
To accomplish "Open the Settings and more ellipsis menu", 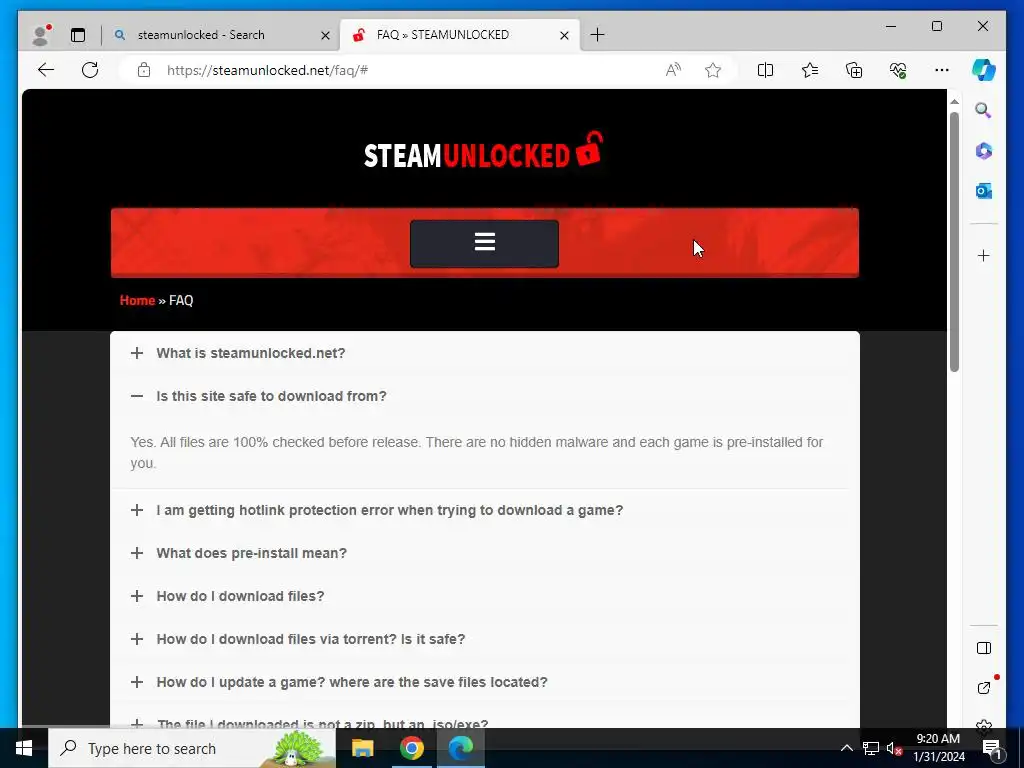I will click(x=942, y=70).
